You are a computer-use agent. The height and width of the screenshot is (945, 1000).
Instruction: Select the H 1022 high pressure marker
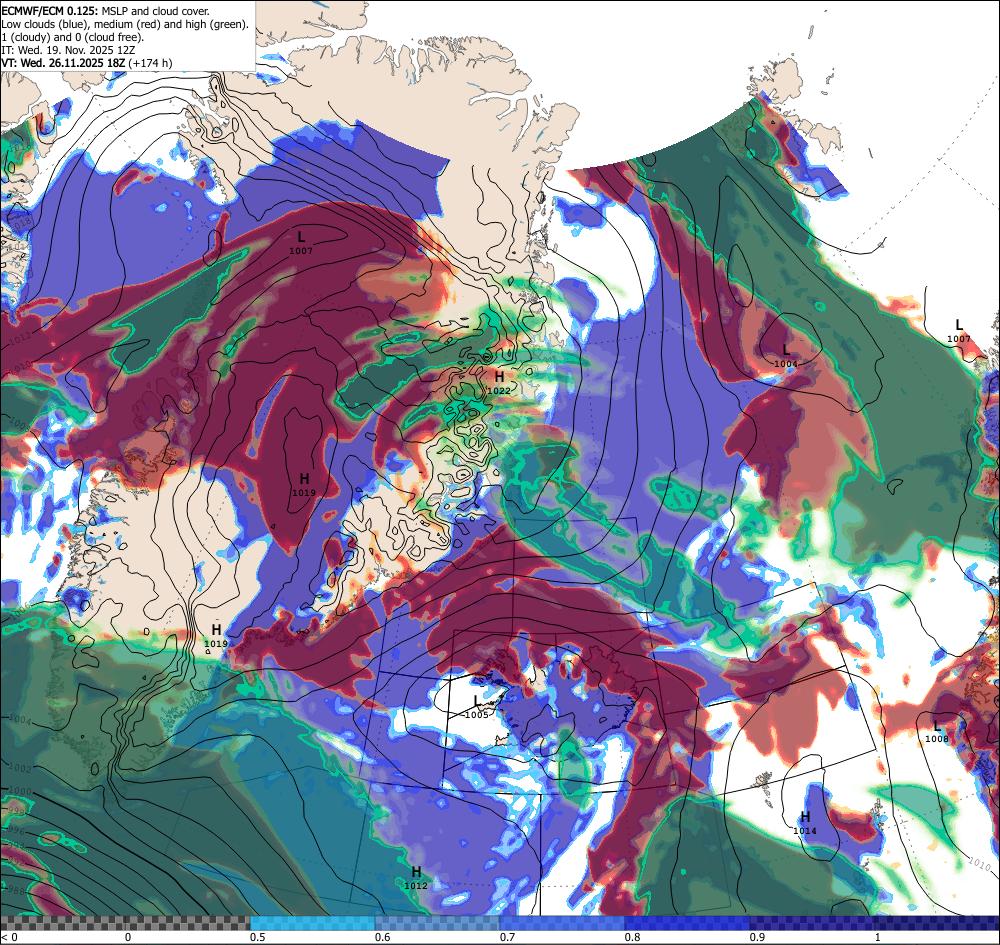[x=499, y=383]
